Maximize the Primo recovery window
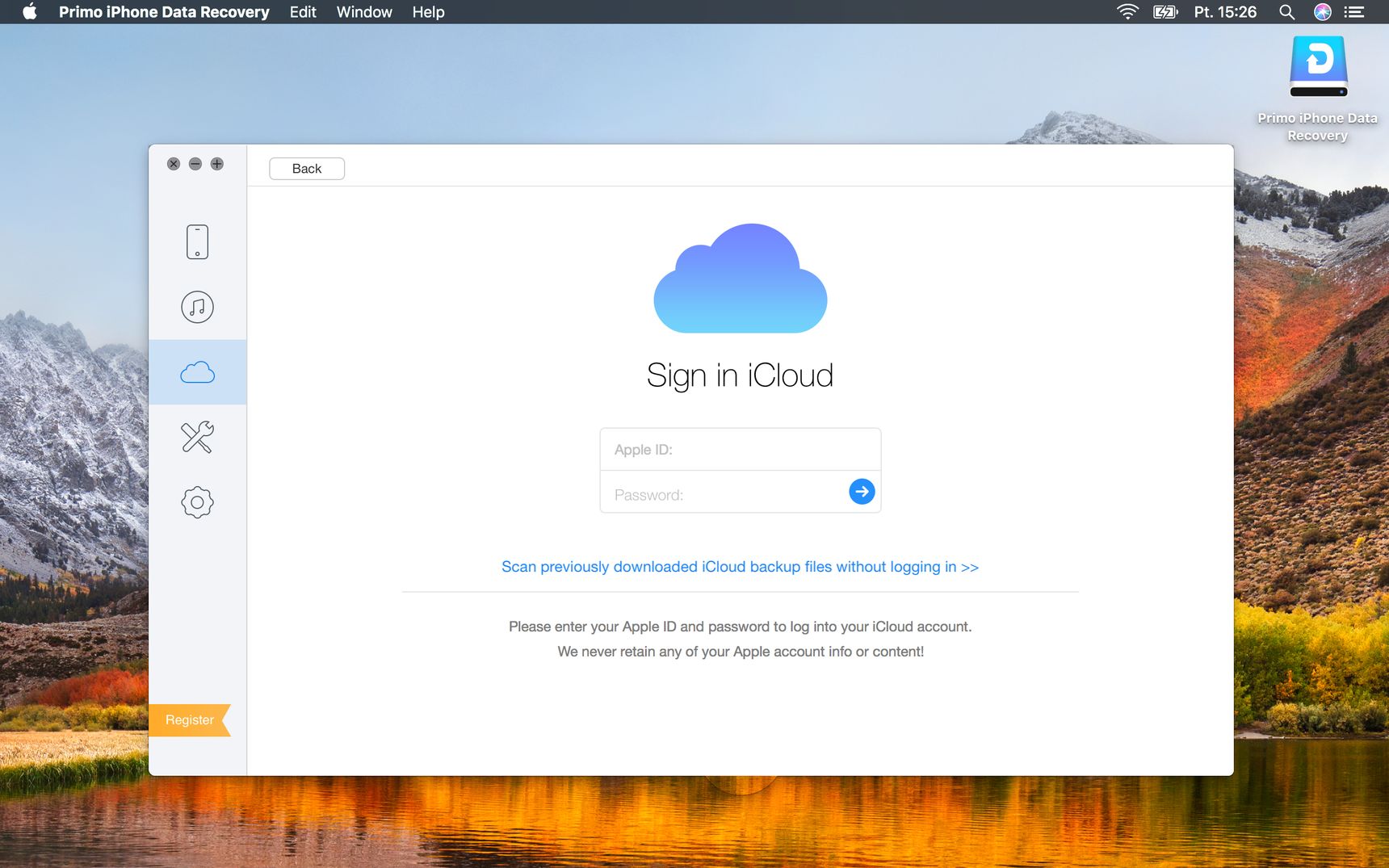The height and width of the screenshot is (868, 1389). point(217,164)
